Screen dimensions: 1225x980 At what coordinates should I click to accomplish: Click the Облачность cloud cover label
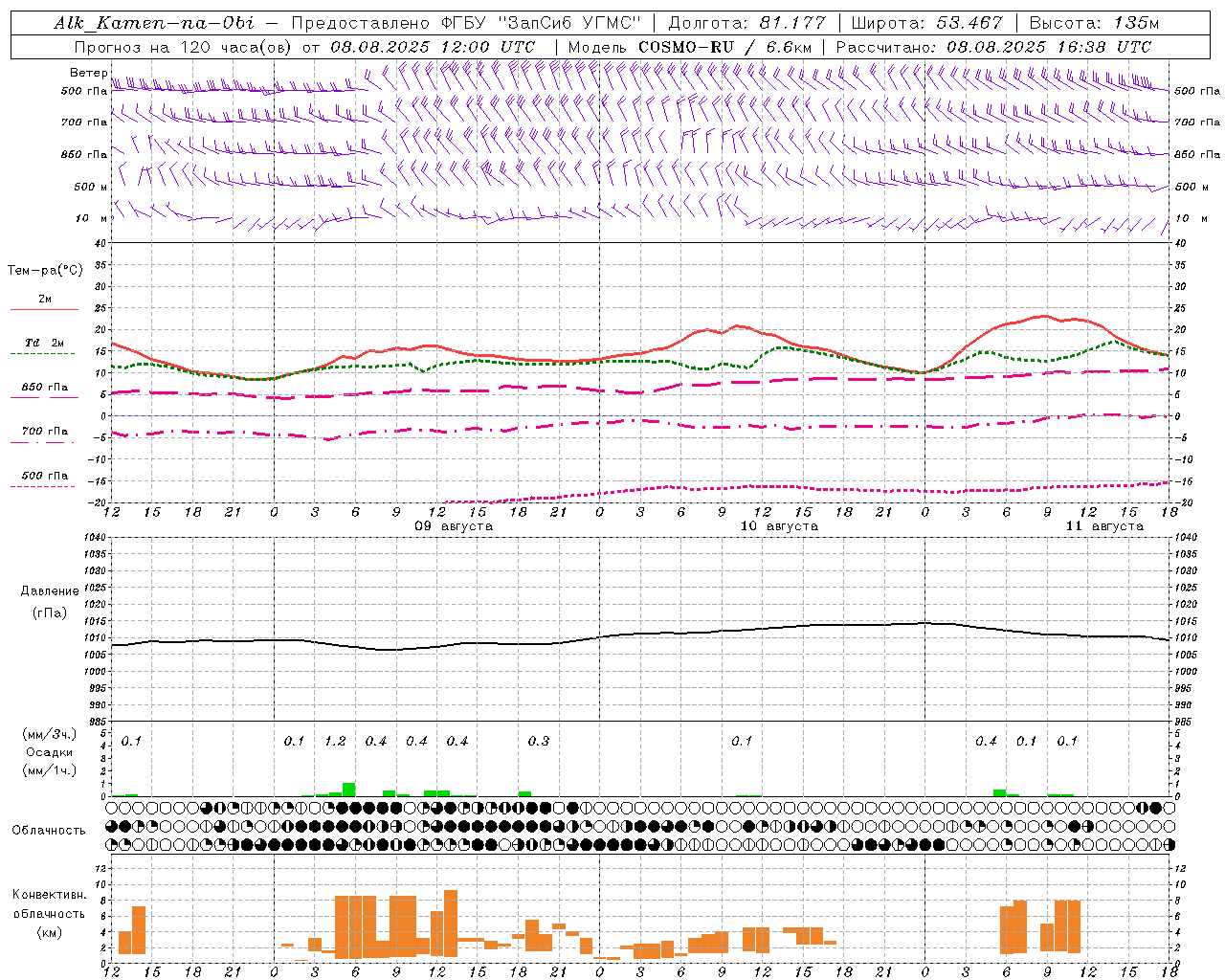[49, 831]
